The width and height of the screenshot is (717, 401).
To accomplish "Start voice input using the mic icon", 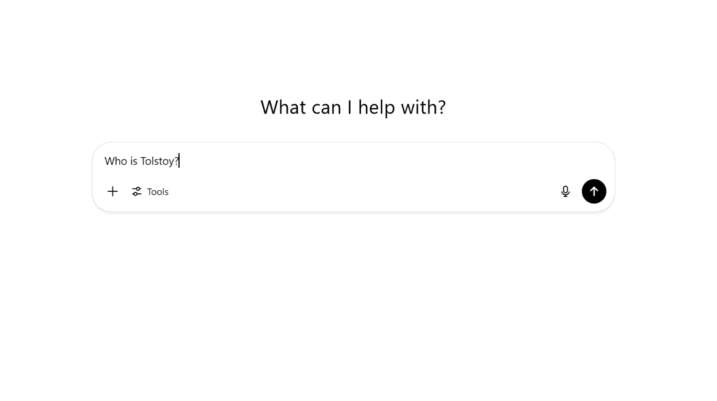I will [565, 192].
